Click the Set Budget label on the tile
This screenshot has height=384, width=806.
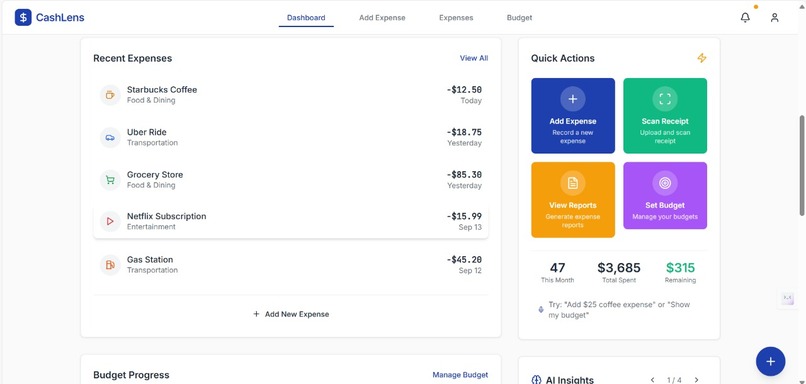[665, 205]
